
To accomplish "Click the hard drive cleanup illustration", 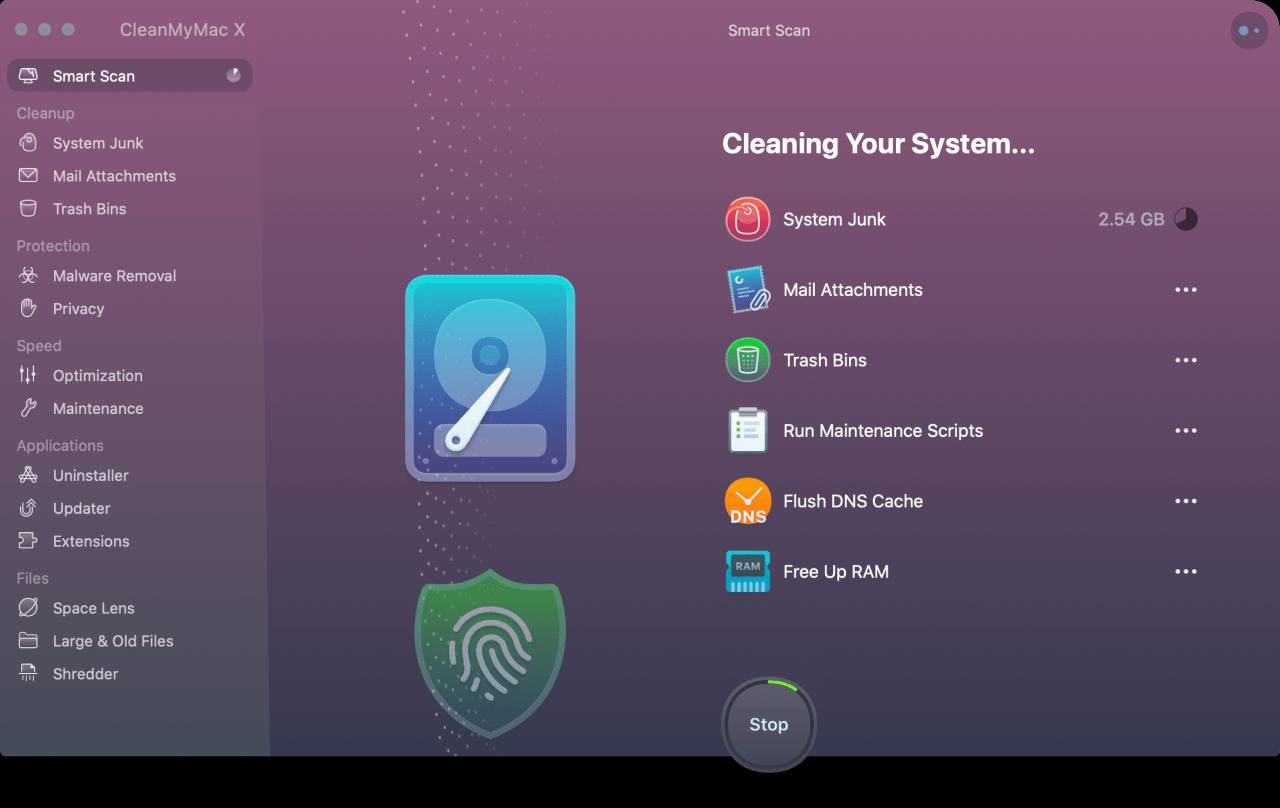I will (490, 378).
